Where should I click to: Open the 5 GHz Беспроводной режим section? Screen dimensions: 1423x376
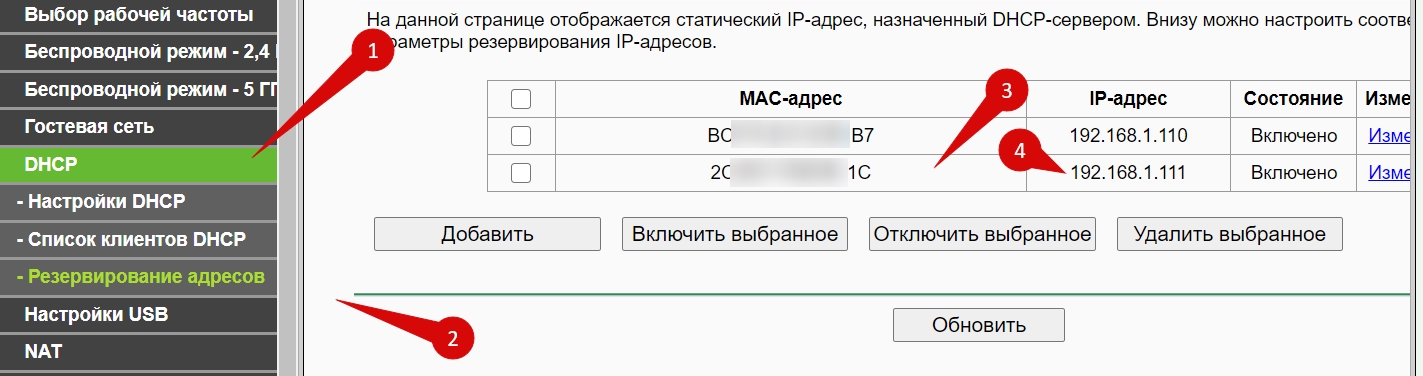pos(138,89)
